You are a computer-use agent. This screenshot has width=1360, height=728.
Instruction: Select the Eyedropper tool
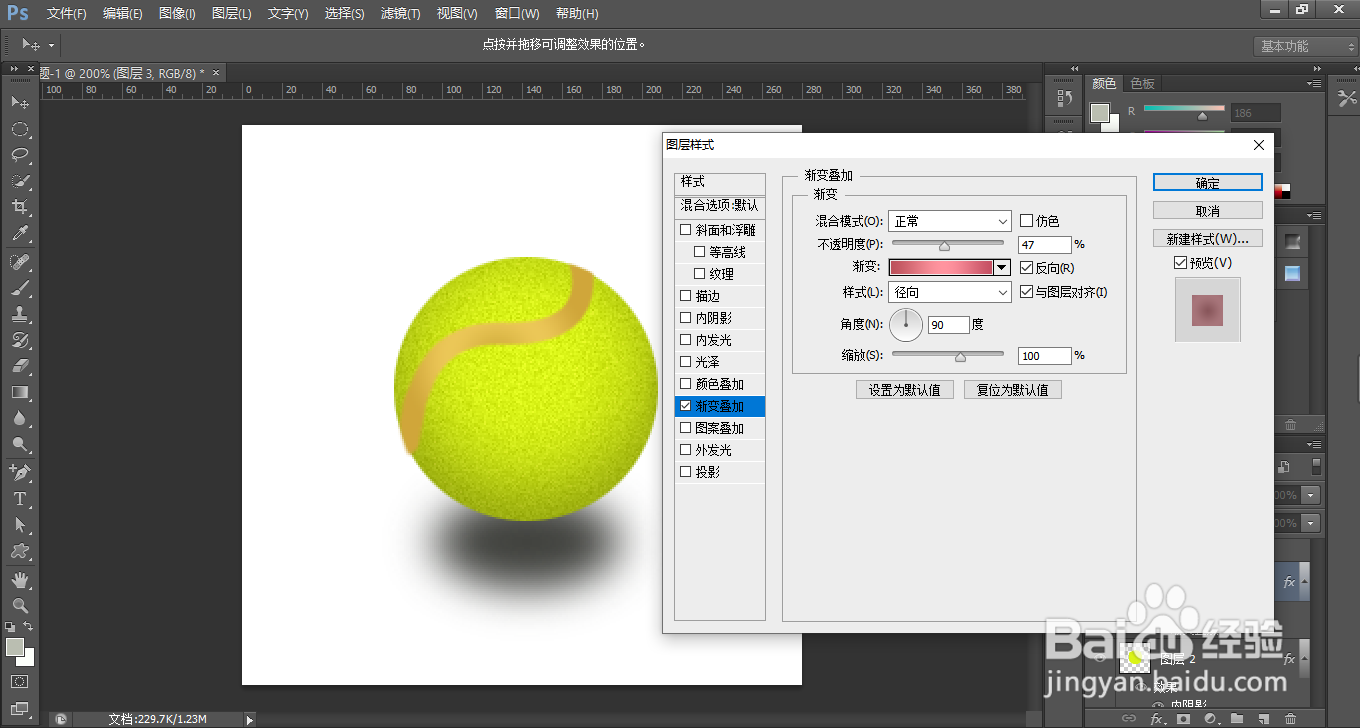[x=19, y=233]
